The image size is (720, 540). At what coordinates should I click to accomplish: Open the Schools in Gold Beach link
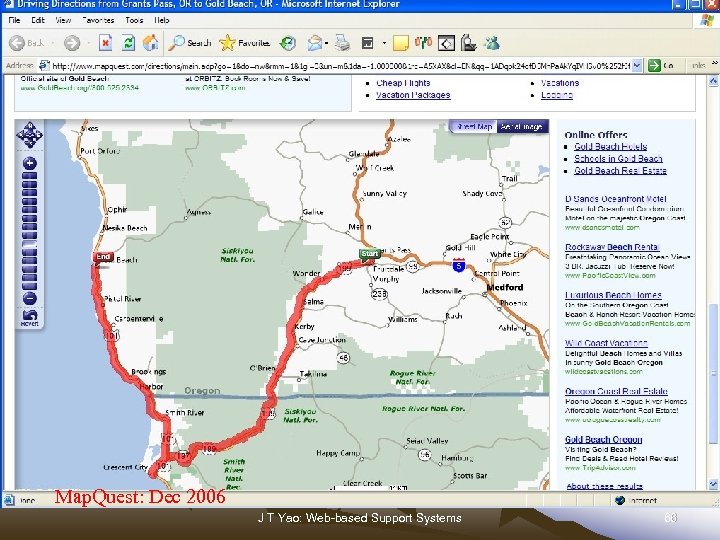618,158
